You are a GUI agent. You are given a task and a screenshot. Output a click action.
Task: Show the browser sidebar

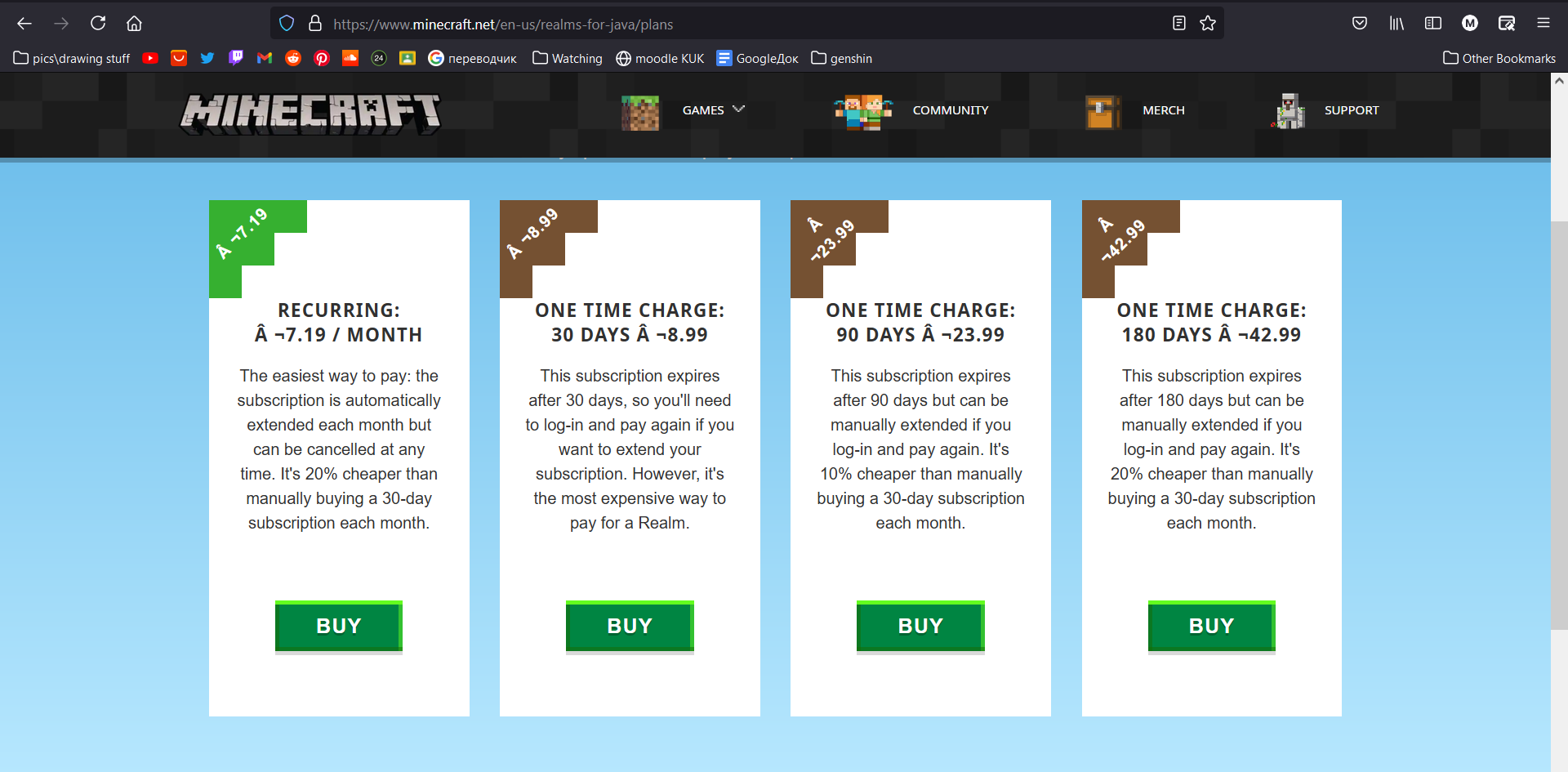tap(1433, 24)
